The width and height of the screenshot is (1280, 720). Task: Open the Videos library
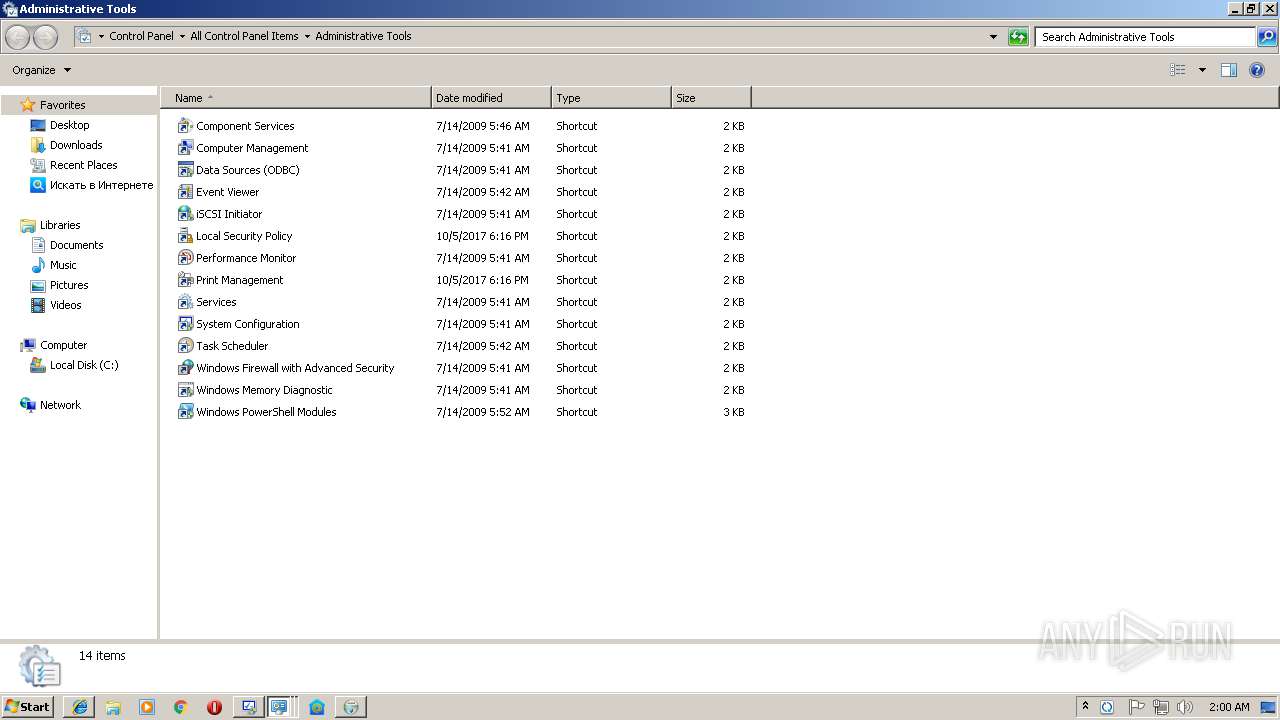[x=65, y=305]
